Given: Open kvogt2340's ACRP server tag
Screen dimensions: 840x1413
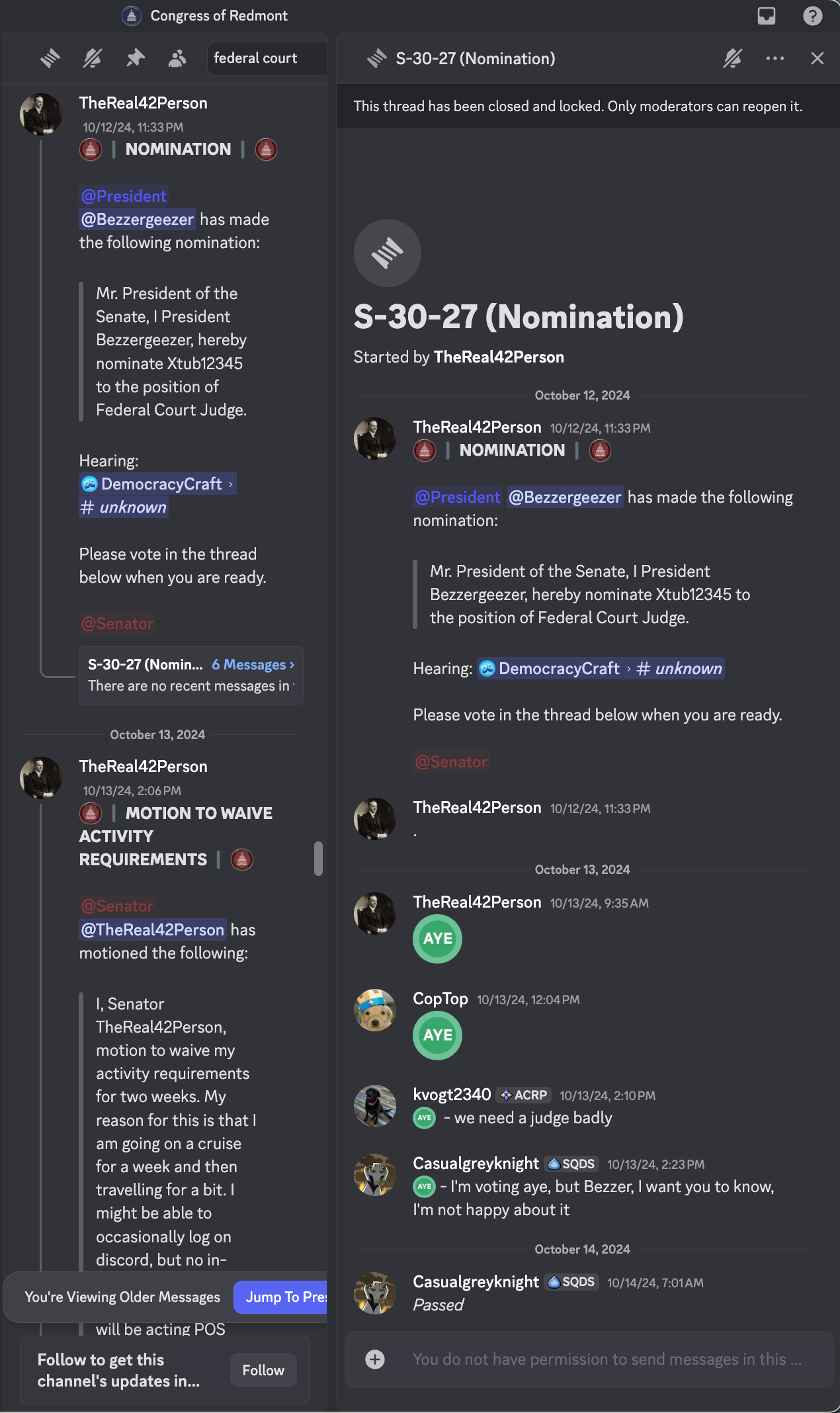Looking at the screenshot, I should [524, 1095].
